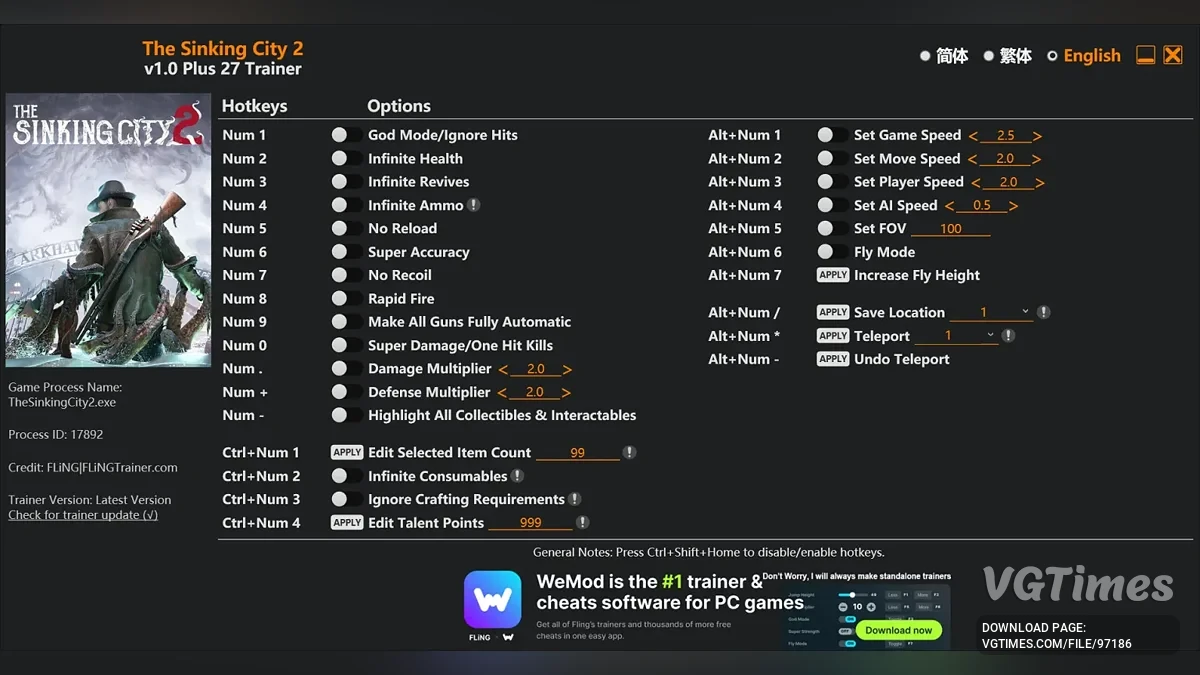Enable Super Damage/One Hit Kills
Image resolution: width=1200 pixels, height=675 pixels.
coord(346,345)
